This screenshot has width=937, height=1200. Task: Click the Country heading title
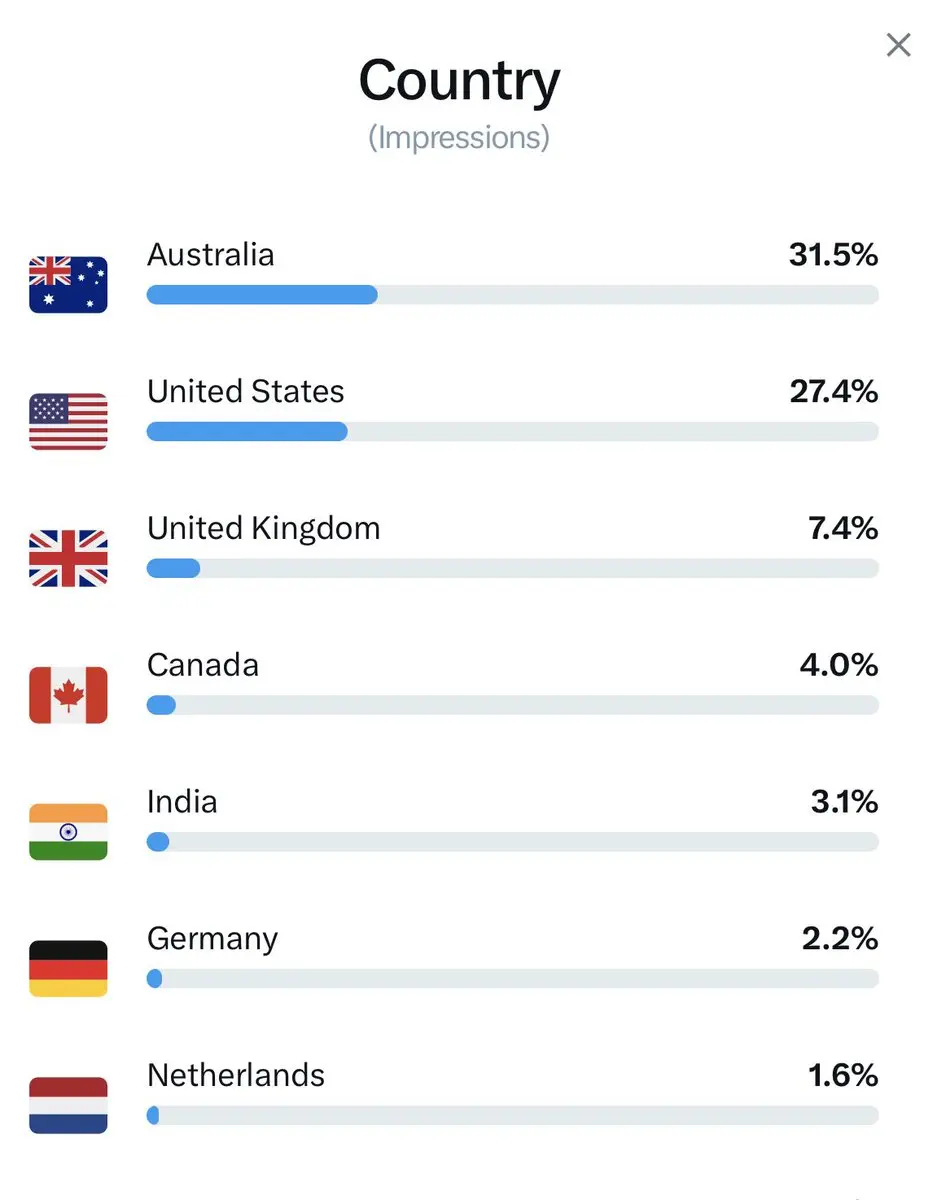[x=459, y=81]
